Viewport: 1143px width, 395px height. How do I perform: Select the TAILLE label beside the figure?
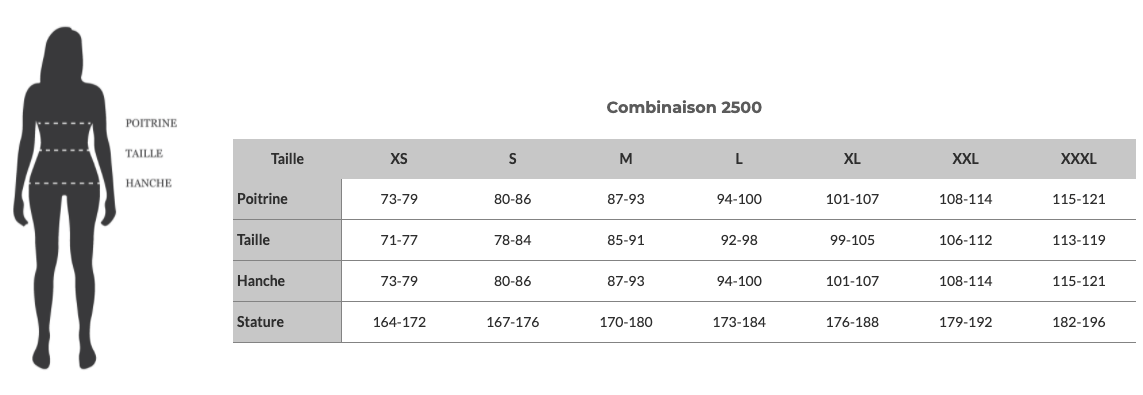click(144, 153)
